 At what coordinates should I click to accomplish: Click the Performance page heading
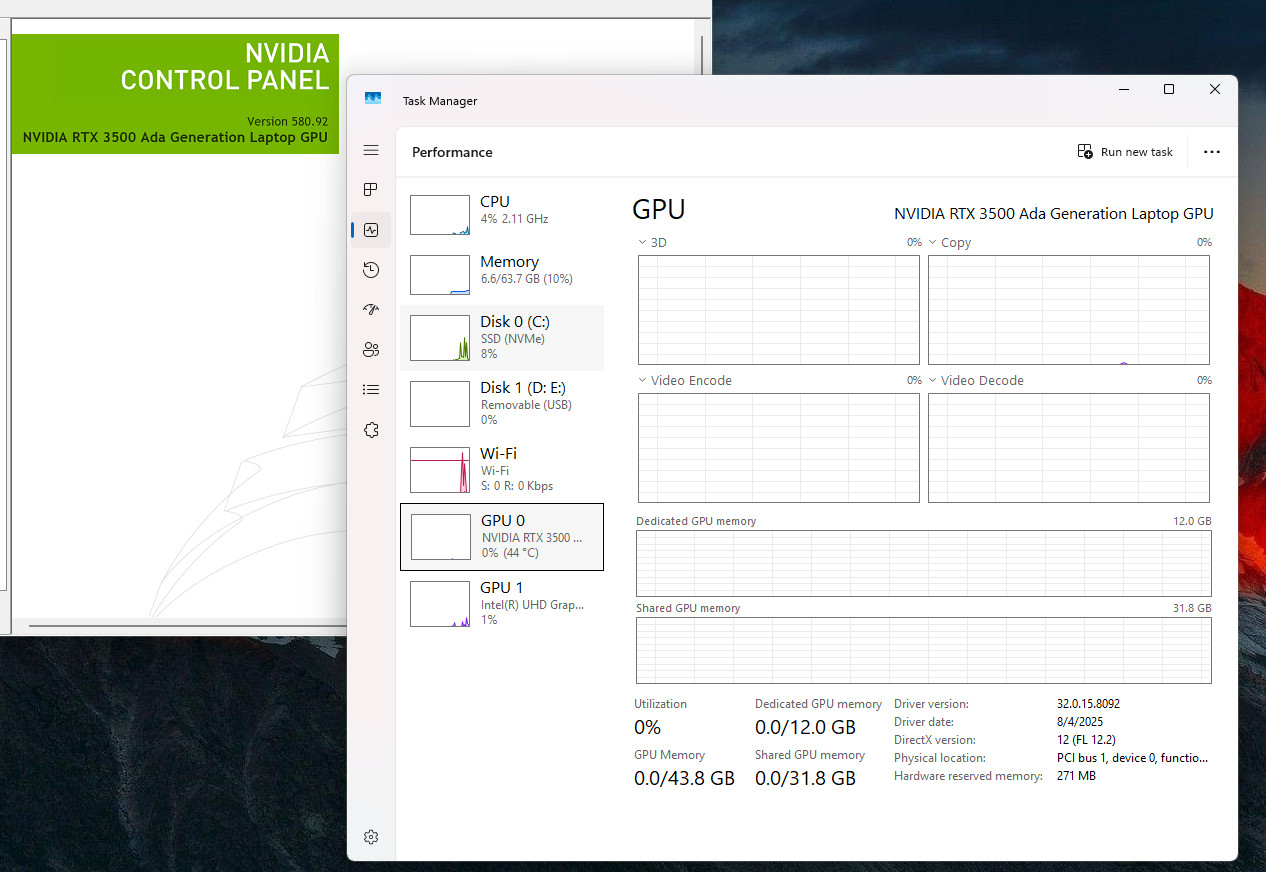click(x=452, y=152)
